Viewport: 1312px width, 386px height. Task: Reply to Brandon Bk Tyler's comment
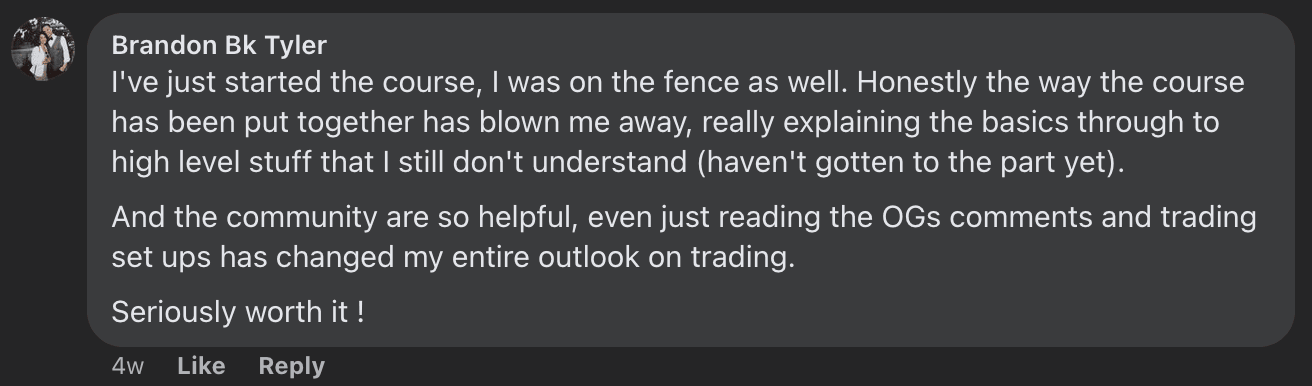(x=291, y=366)
